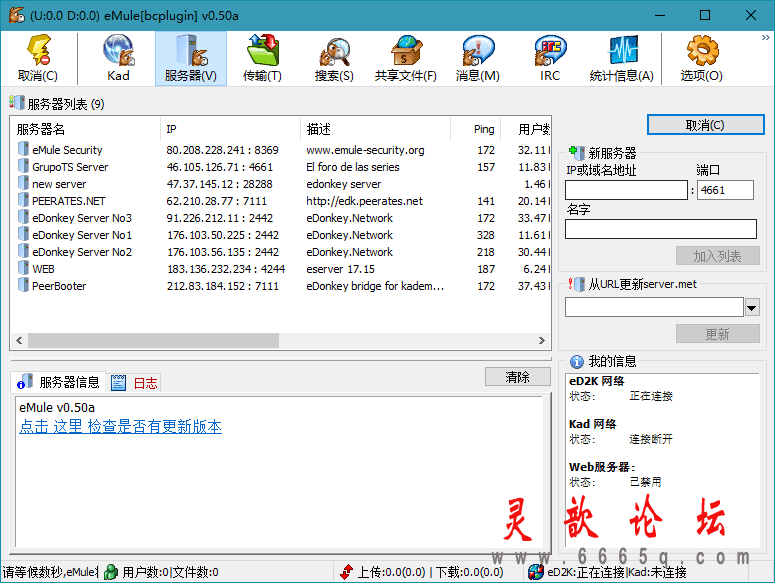Open the Messages page
Screen dimensions: 775x583
coord(477,58)
